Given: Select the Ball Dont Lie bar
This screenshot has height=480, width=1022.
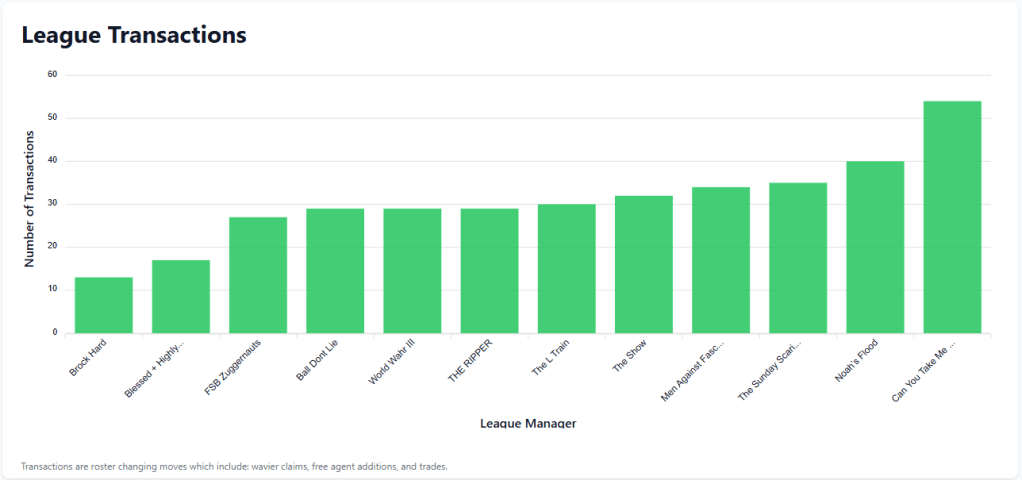Looking at the screenshot, I should pos(335,271).
